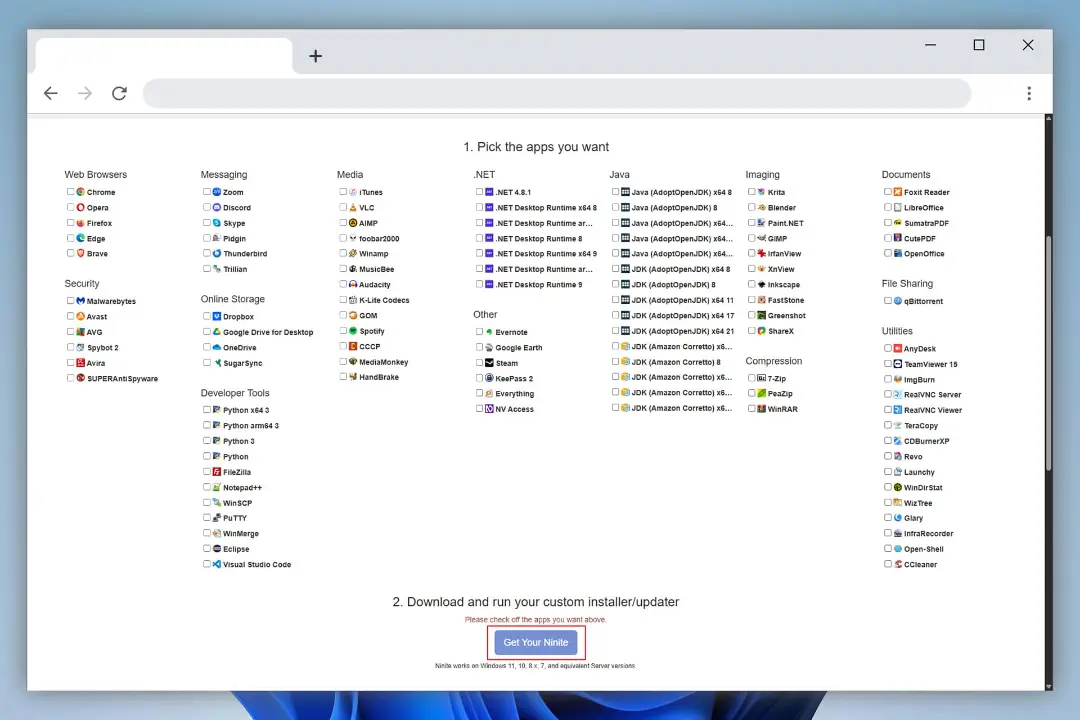Click the HandBrake label
The image size is (1080, 720).
pos(379,377)
